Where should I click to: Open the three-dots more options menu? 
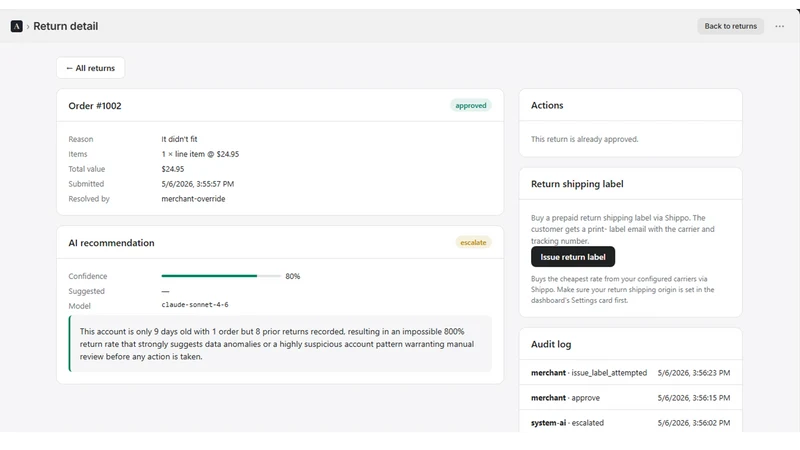(779, 26)
